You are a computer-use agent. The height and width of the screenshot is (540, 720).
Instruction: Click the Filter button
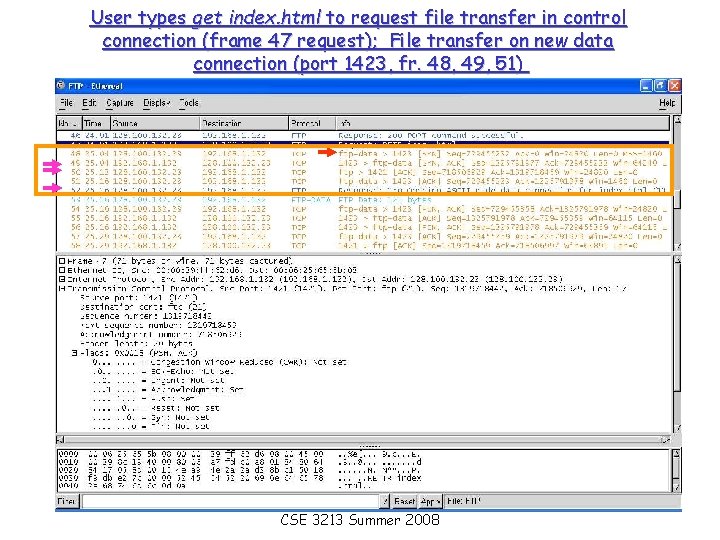coord(68,501)
